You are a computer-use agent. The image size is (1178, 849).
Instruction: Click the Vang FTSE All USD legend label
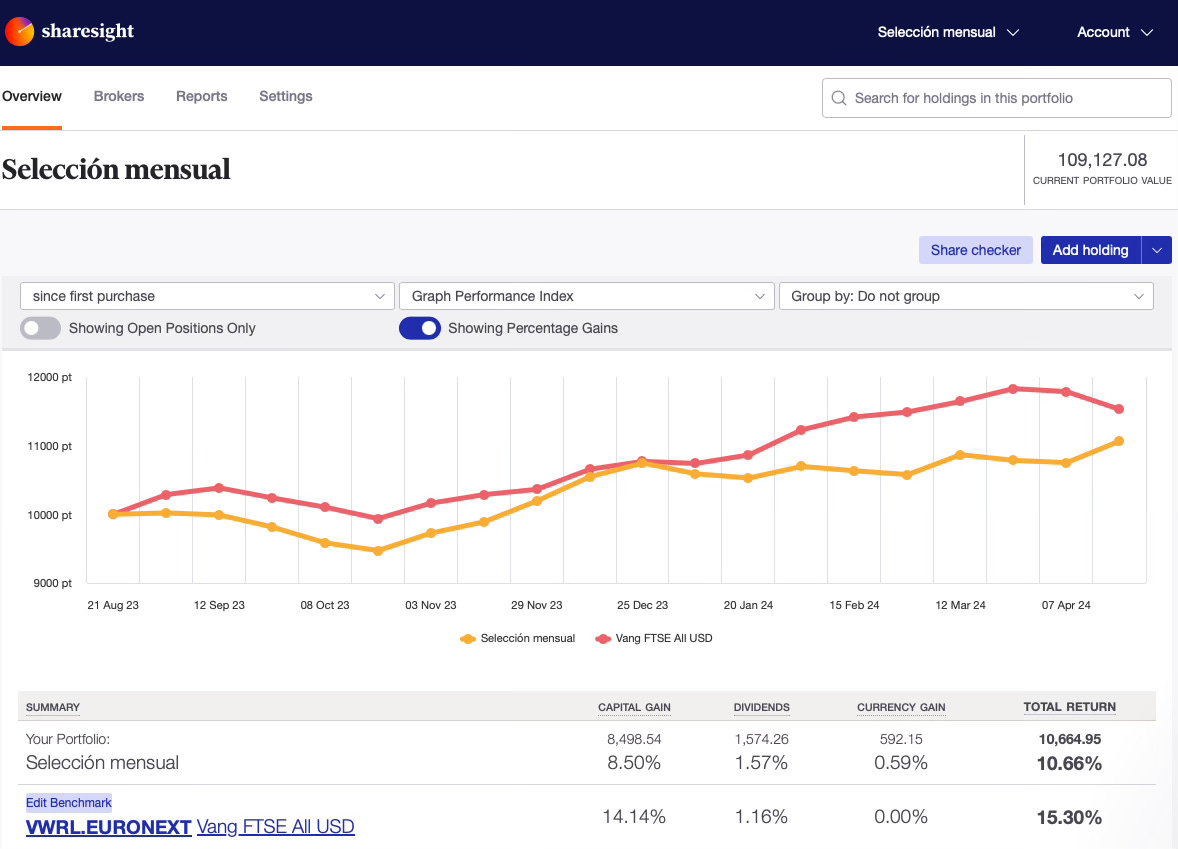click(663, 639)
